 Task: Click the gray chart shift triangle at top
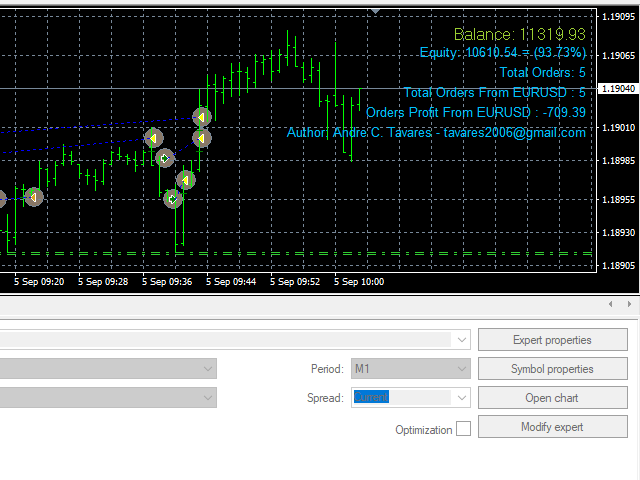(376, 12)
